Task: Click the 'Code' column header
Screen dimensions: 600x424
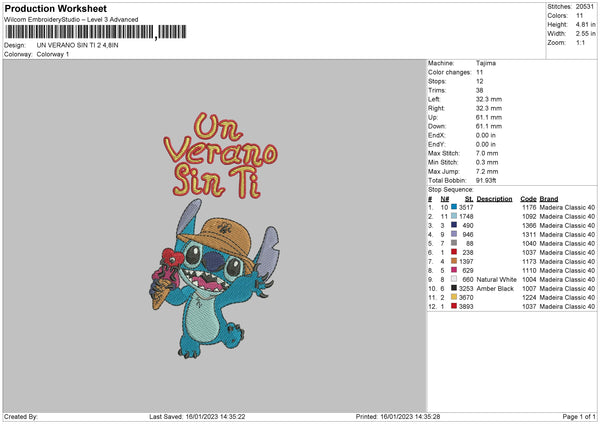Action: pos(528,199)
